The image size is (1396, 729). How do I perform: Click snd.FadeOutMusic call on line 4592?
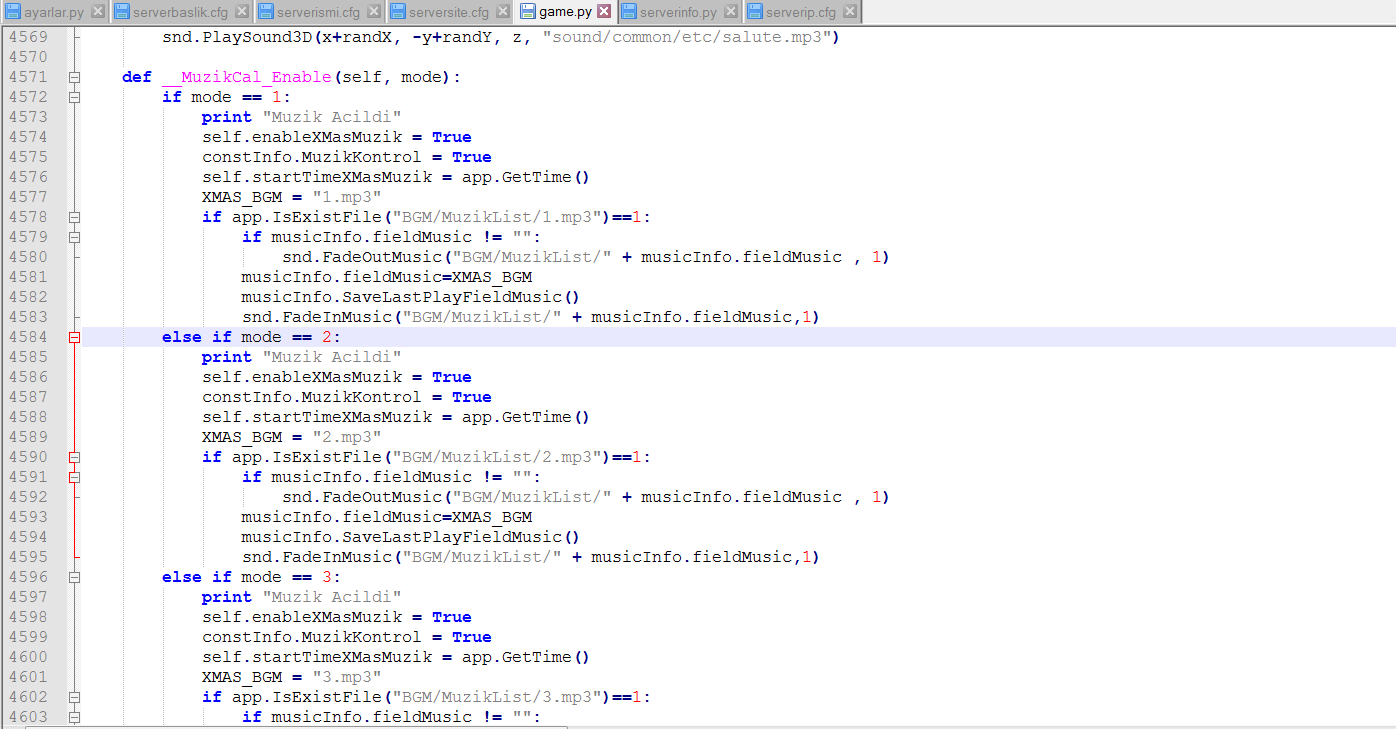586,497
